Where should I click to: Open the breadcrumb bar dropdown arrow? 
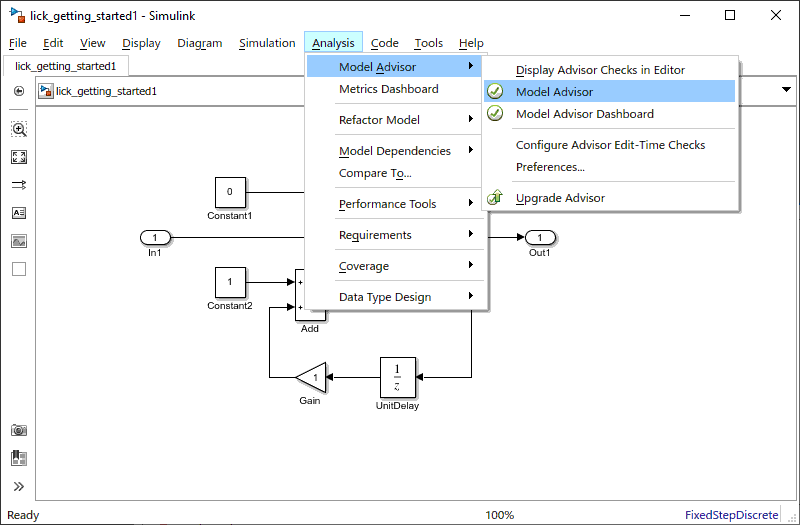click(786, 90)
